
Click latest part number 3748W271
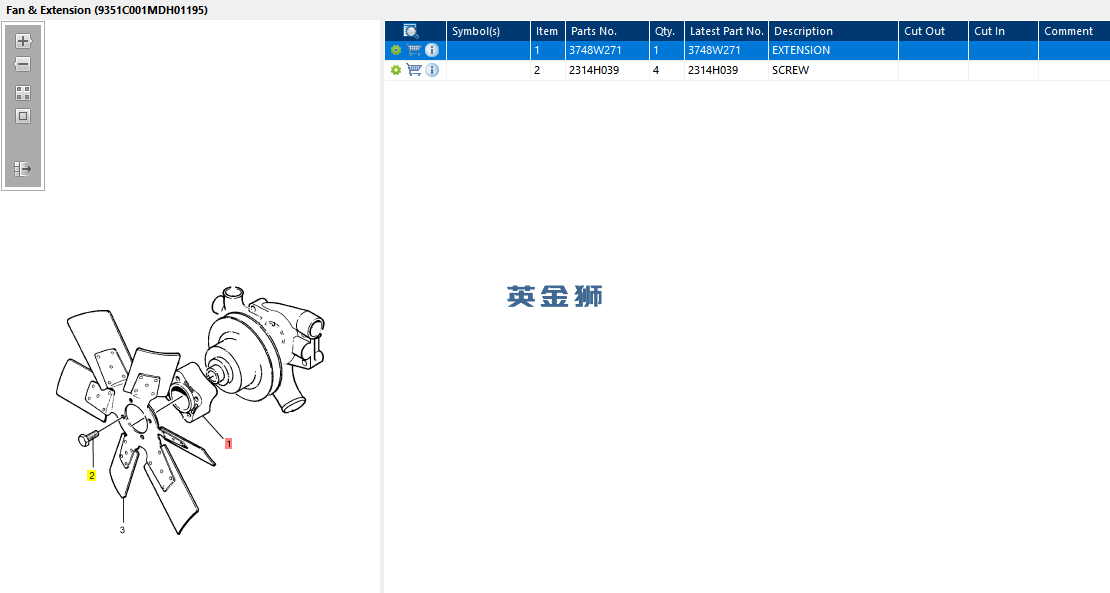714,50
